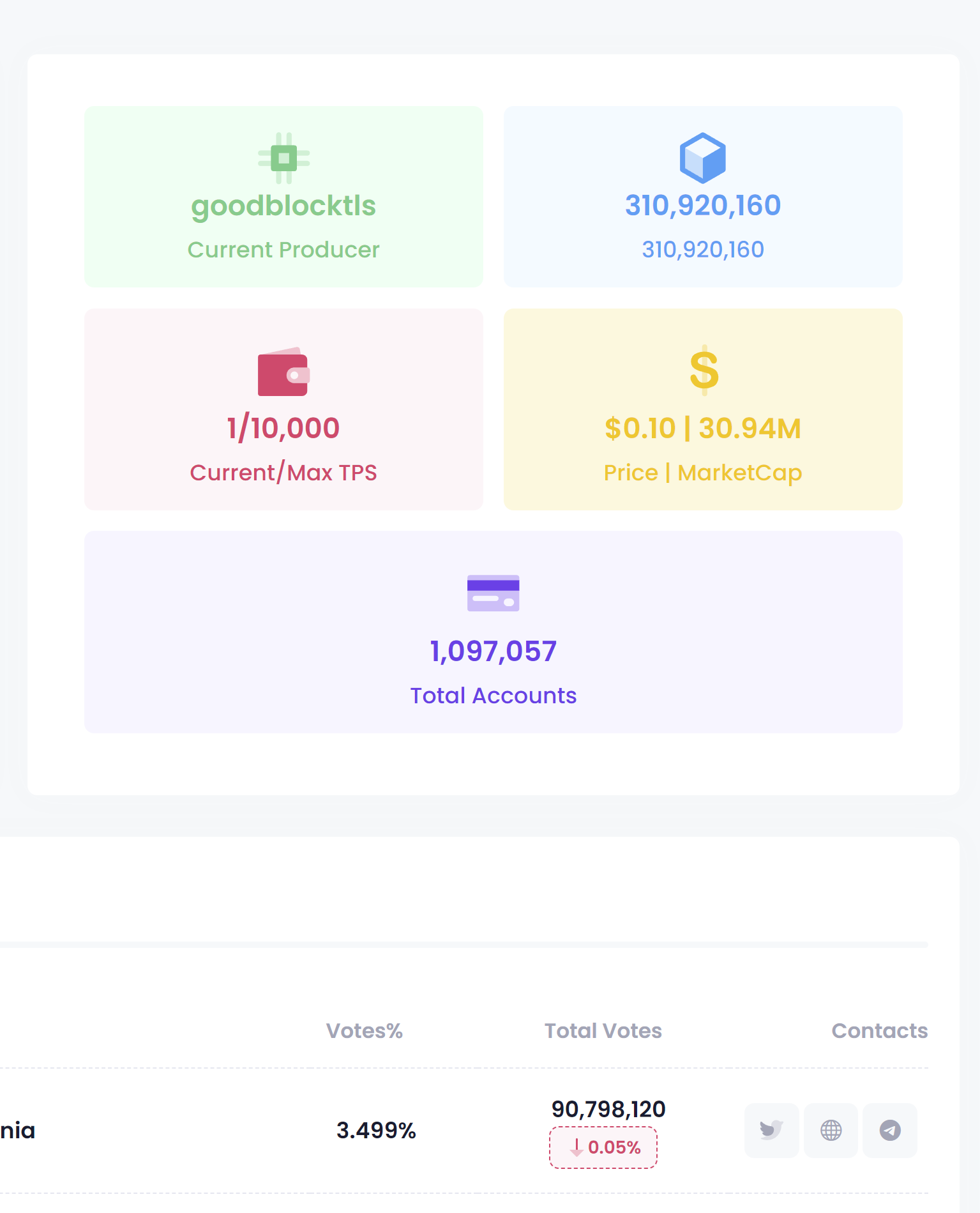980x1213 pixels.
Task: Open the producer's Telegram contact
Action: point(890,1130)
